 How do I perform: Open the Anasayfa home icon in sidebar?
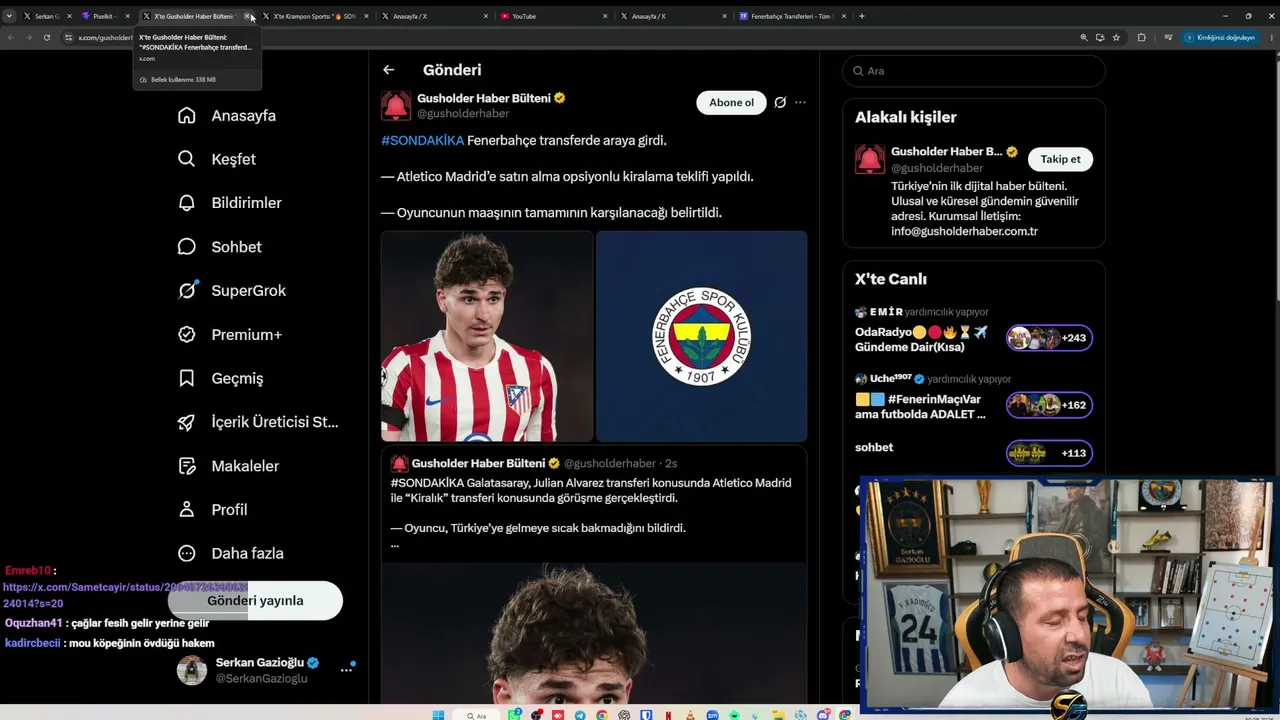coord(186,115)
